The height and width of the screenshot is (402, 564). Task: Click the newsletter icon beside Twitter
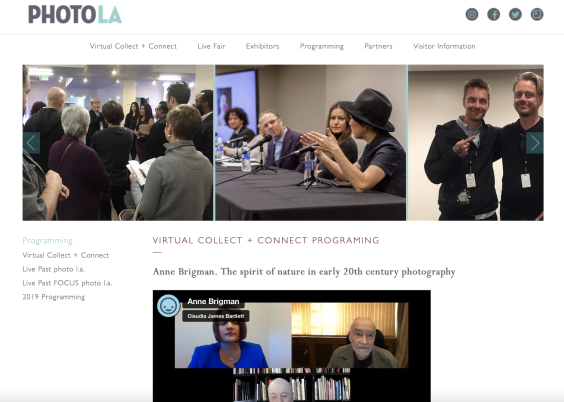coord(537,14)
